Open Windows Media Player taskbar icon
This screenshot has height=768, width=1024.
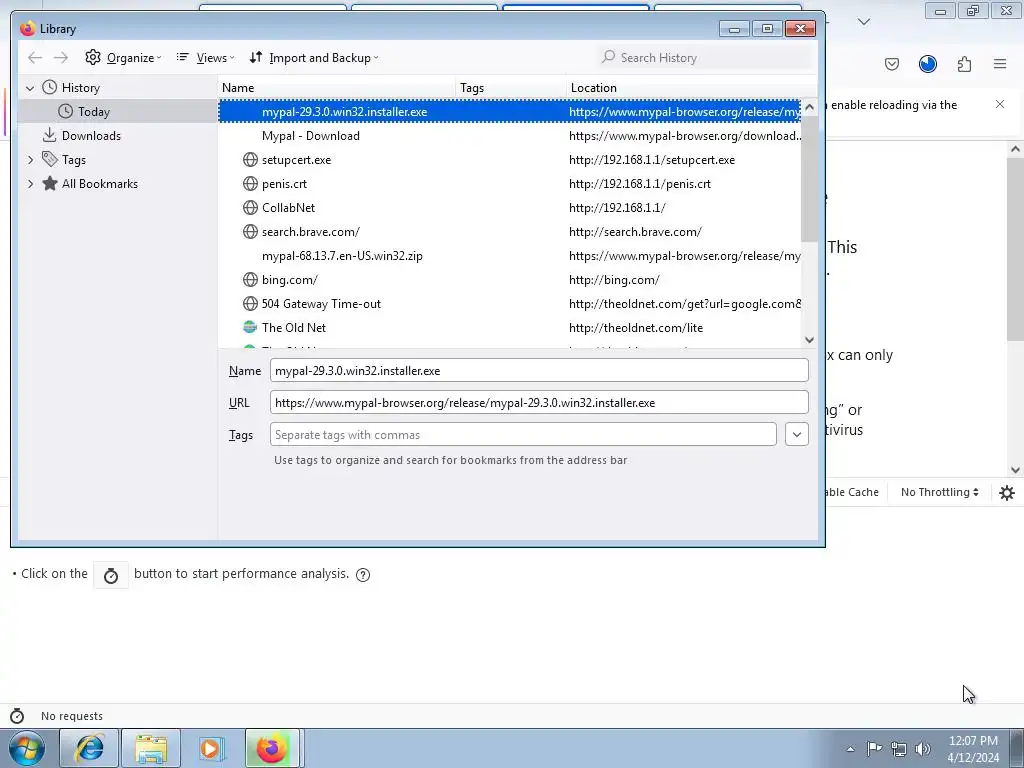212,748
